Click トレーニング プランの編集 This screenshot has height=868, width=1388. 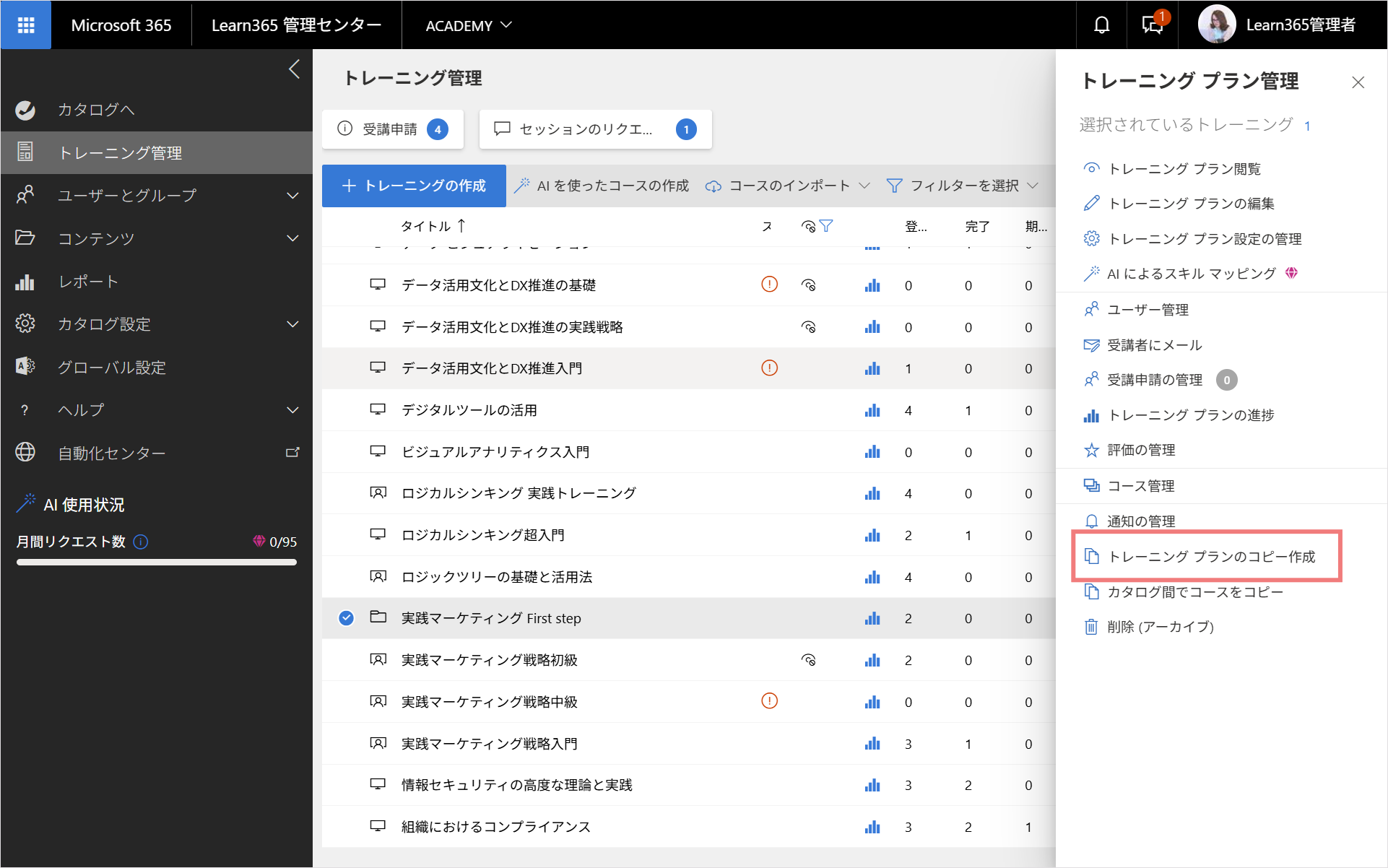[1179, 204]
